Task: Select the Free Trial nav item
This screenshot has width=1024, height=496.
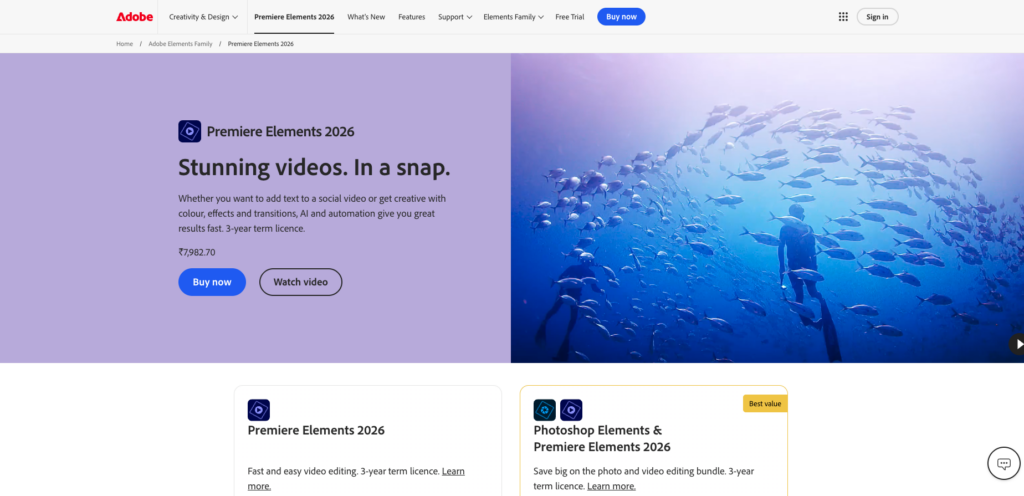Action: click(570, 17)
